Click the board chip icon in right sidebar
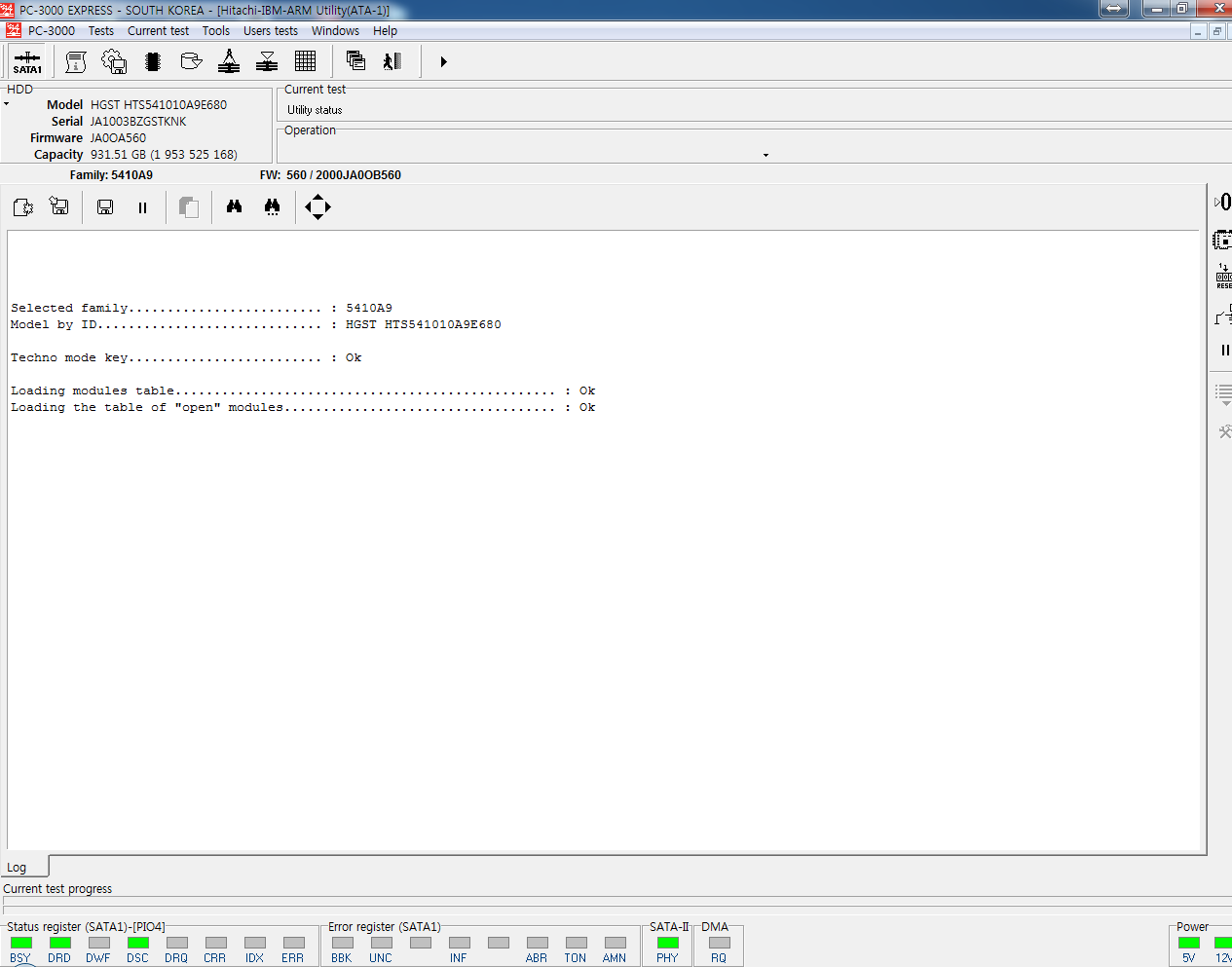 pyautogui.click(x=1222, y=240)
